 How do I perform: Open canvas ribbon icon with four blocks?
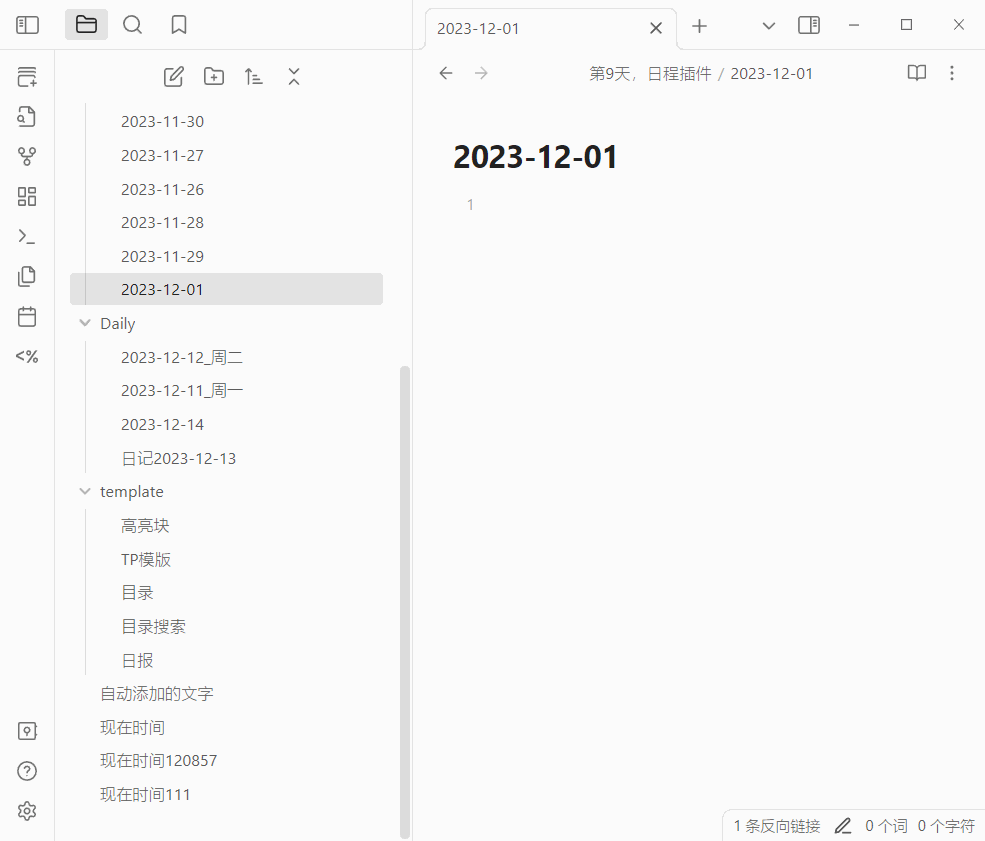(x=27, y=197)
